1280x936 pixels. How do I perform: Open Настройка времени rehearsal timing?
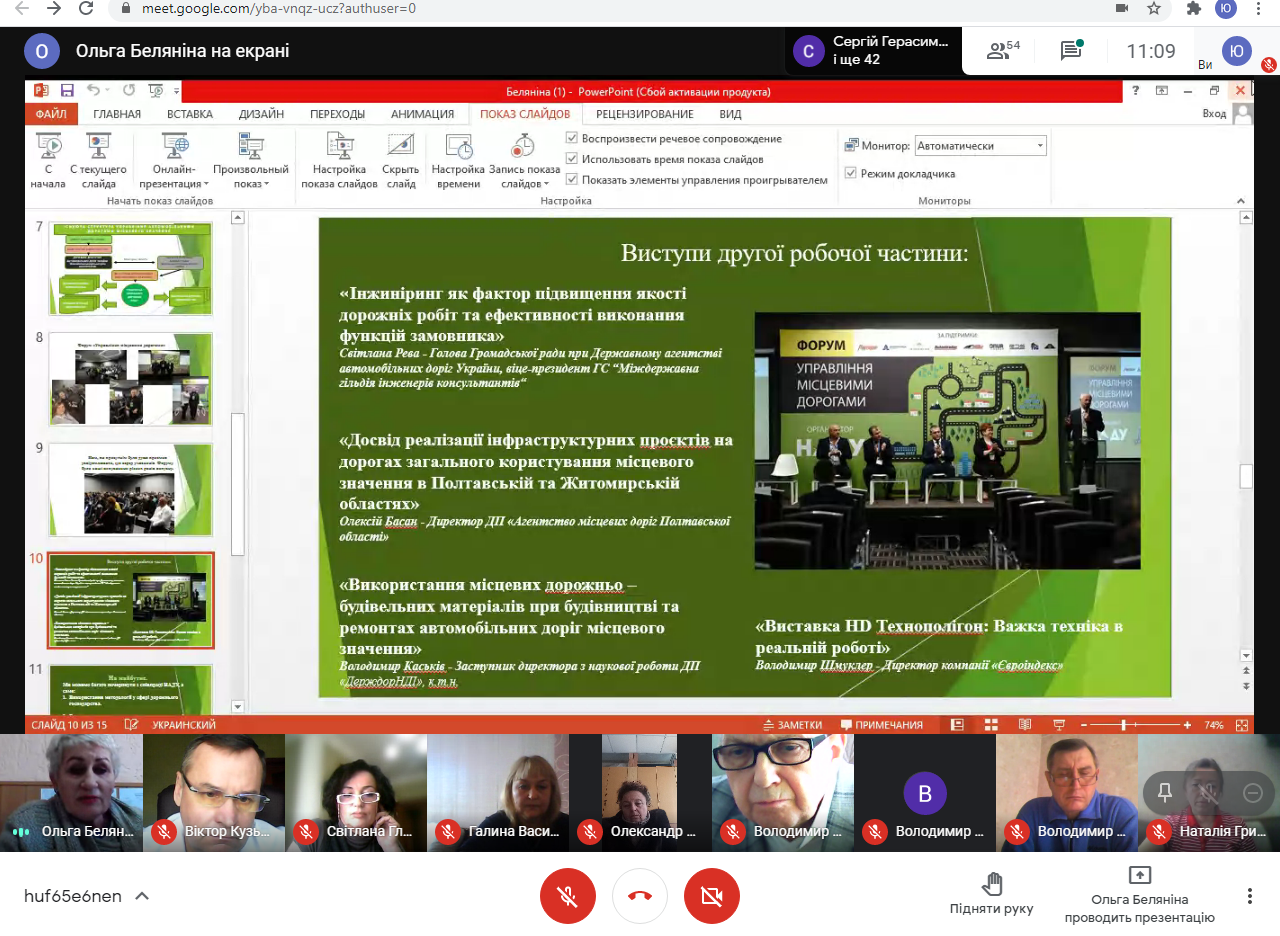459,161
